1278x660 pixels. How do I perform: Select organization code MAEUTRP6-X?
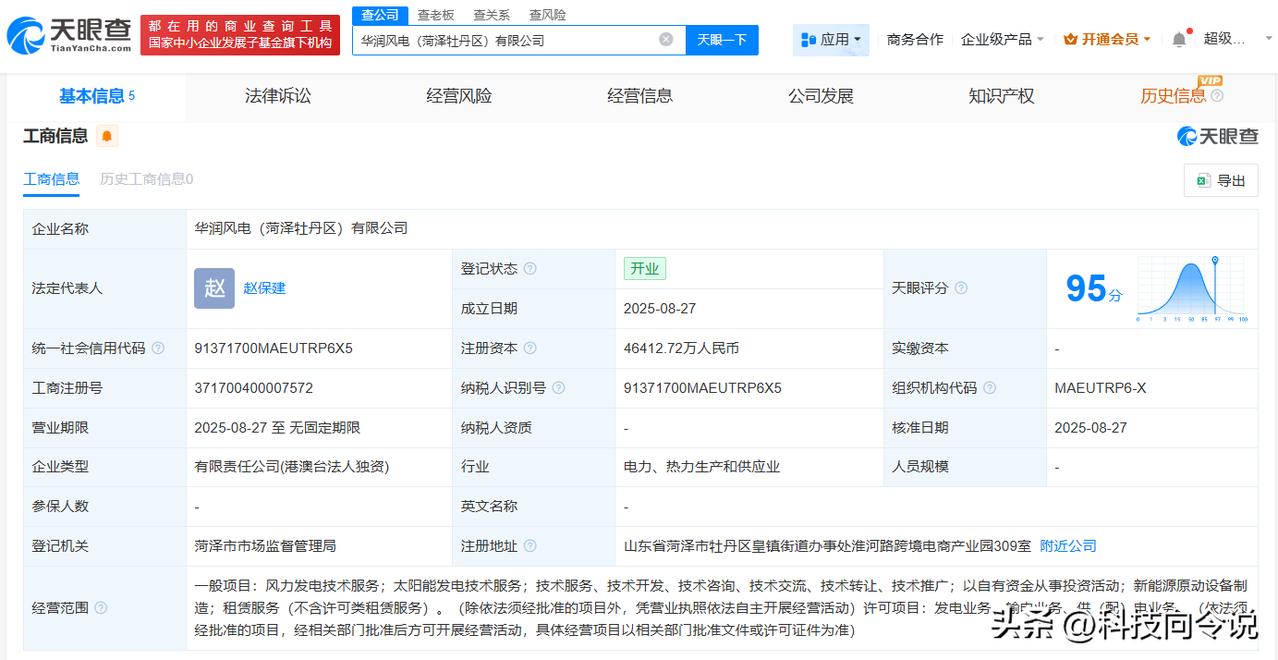point(1100,388)
